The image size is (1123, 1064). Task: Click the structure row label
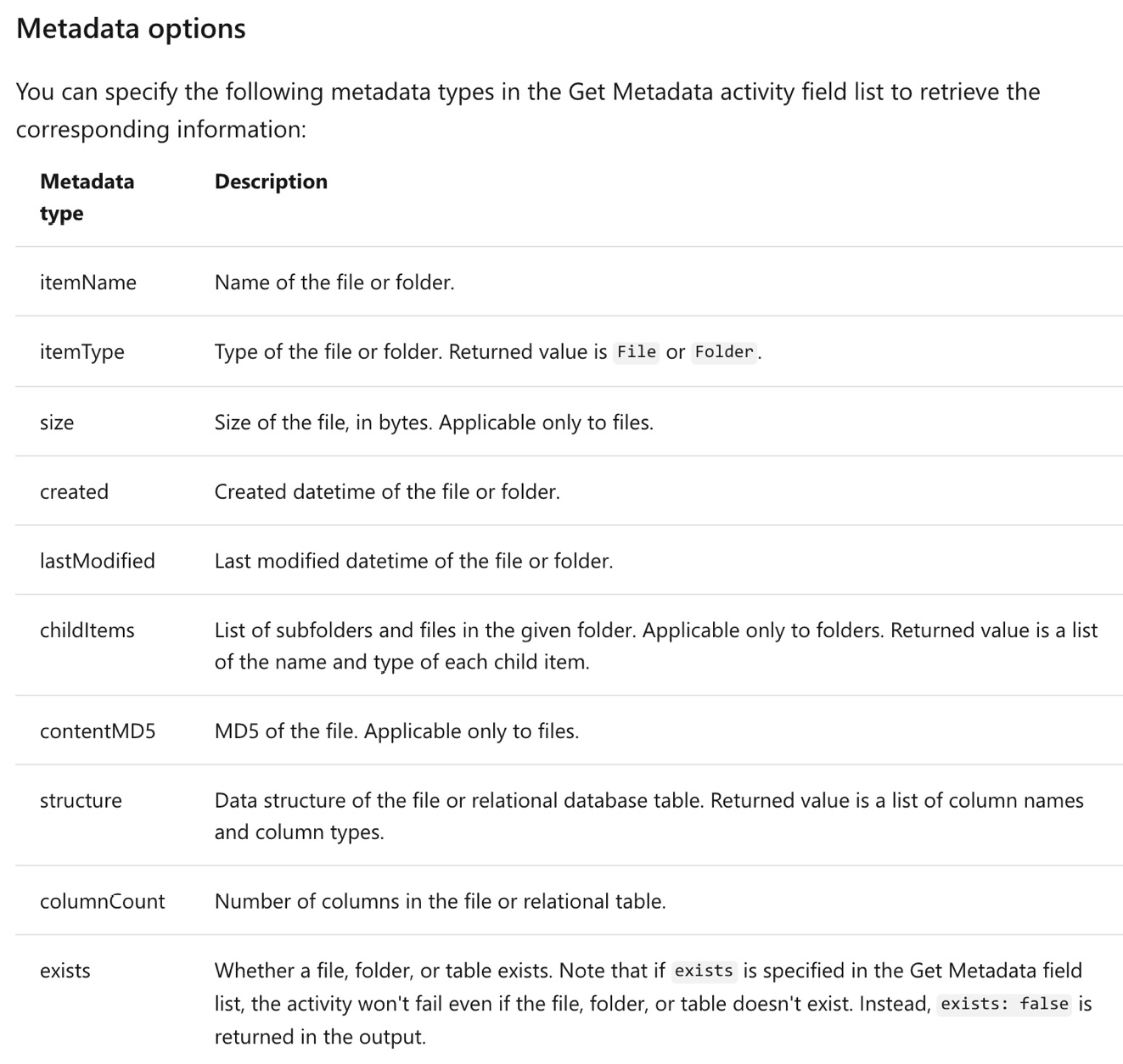81,801
